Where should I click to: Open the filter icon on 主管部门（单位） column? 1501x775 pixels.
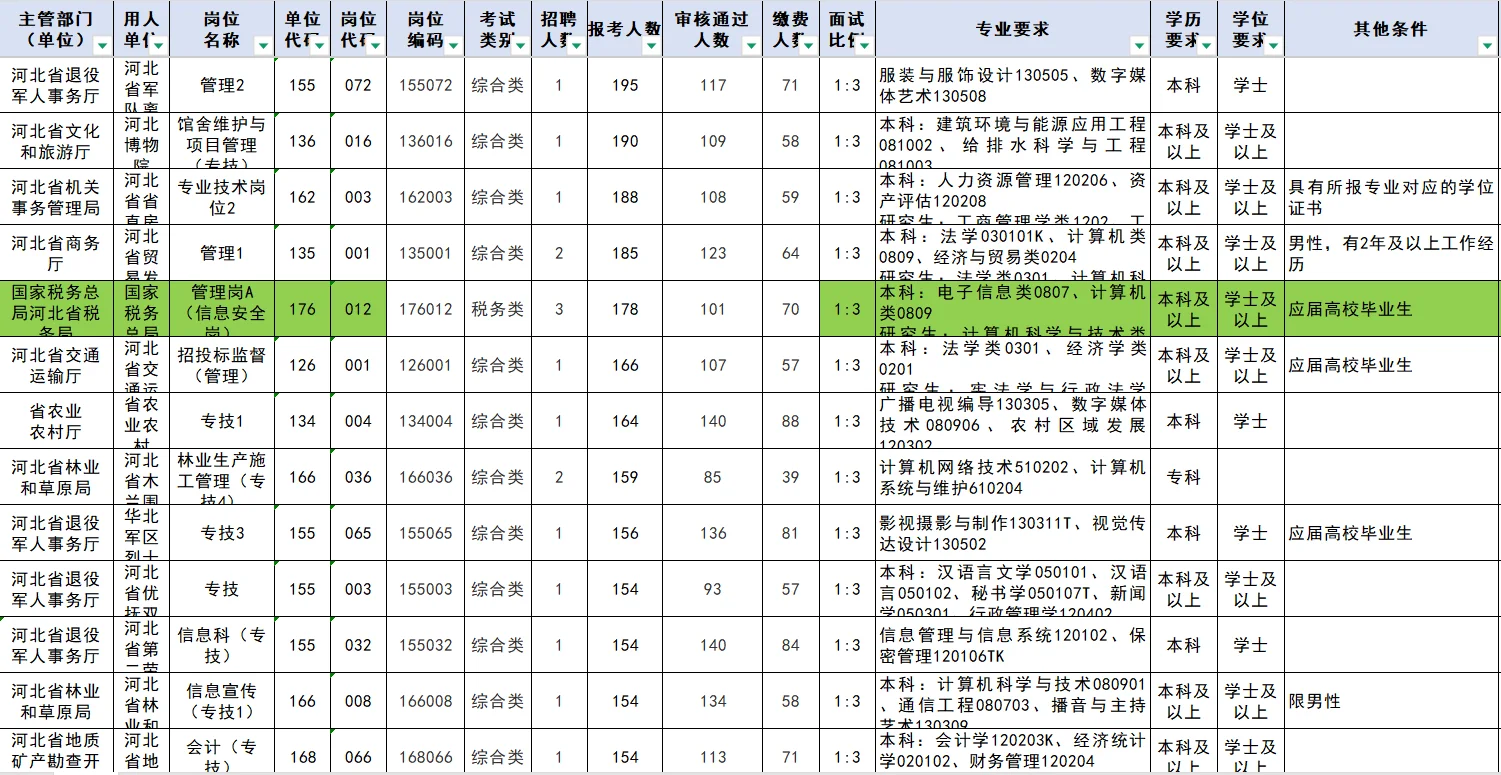(x=102, y=45)
